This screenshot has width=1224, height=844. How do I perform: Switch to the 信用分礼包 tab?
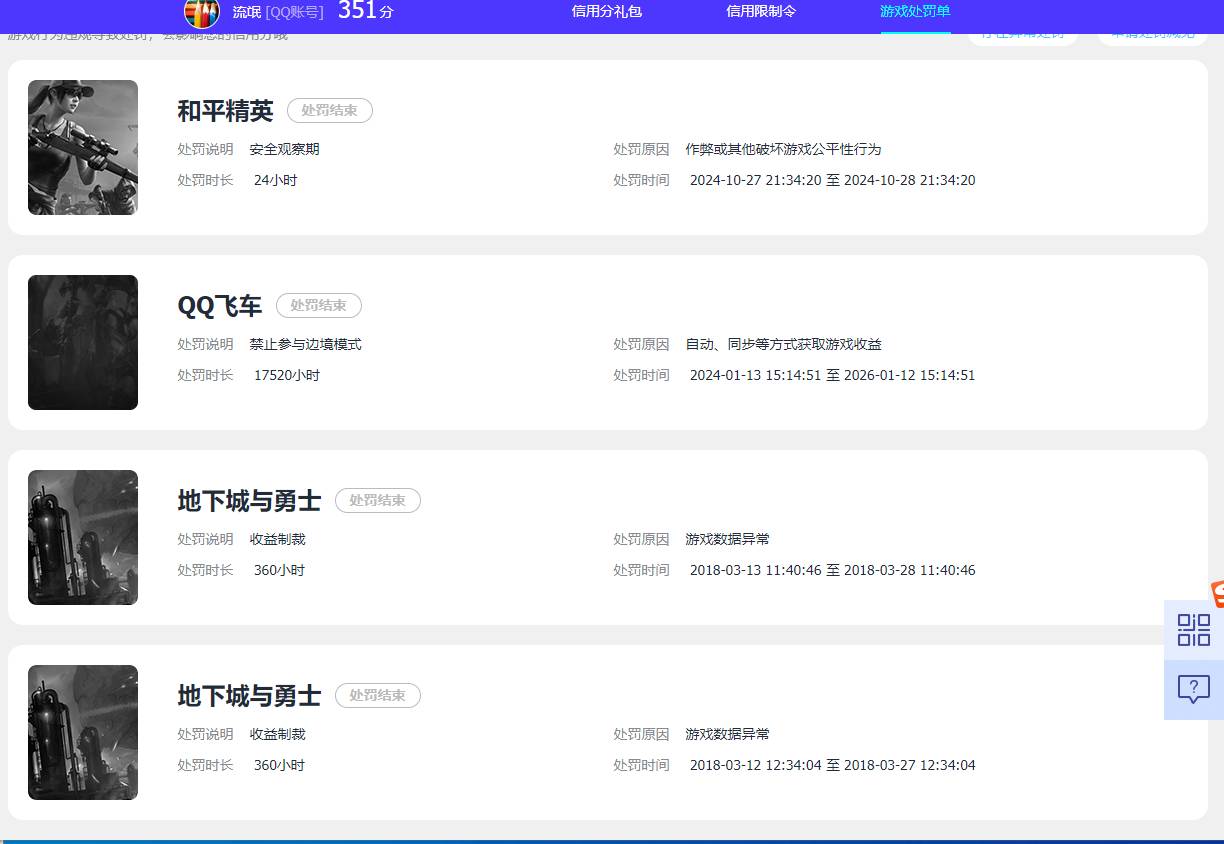pos(606,12)
